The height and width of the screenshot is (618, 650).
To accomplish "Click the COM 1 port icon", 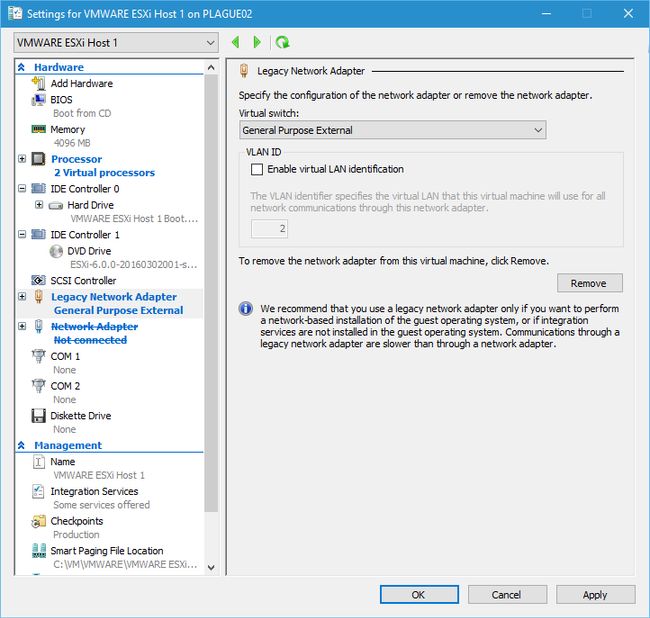I will [x=39, y=356].
